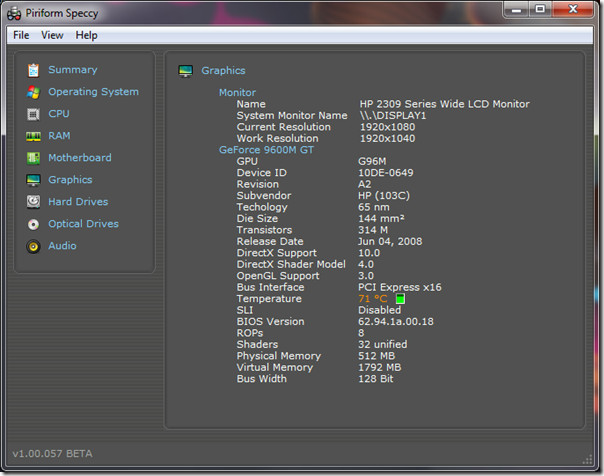Open the Help menu
Screen dimensions: 604x476
(x=86, y=35)
